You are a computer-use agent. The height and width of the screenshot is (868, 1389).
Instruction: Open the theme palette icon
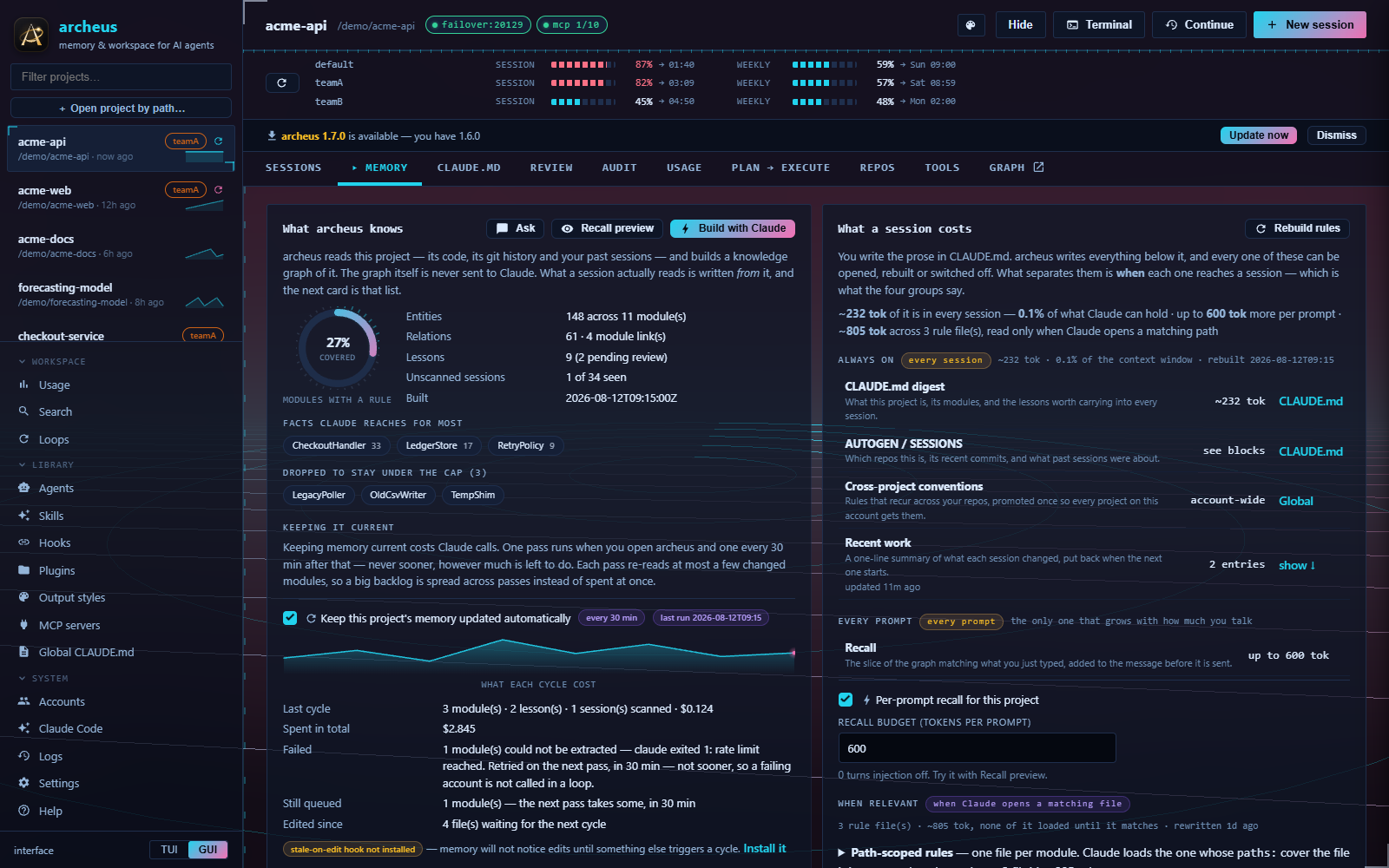[971, 25]
